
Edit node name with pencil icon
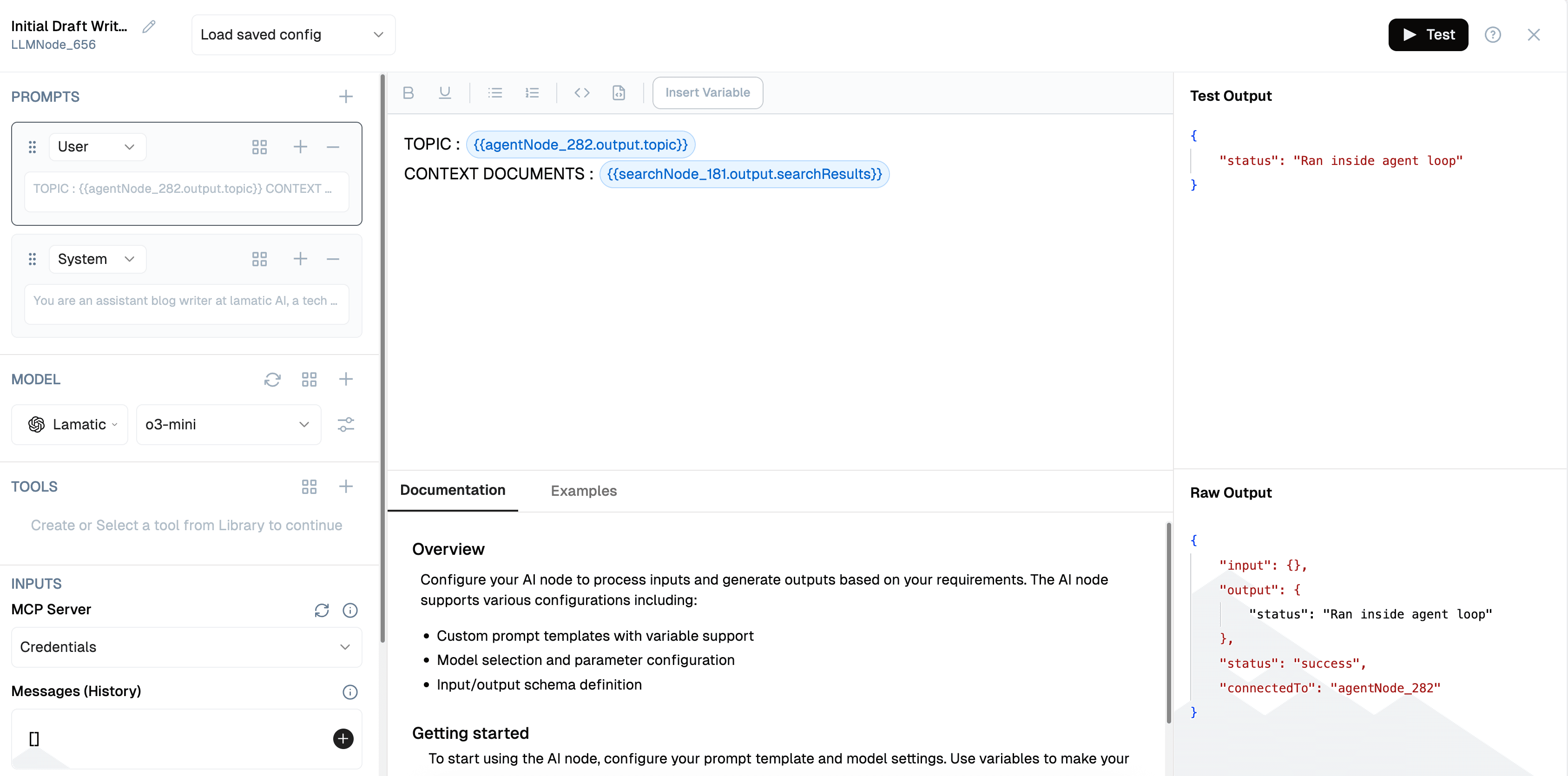[x=149, y=27]
